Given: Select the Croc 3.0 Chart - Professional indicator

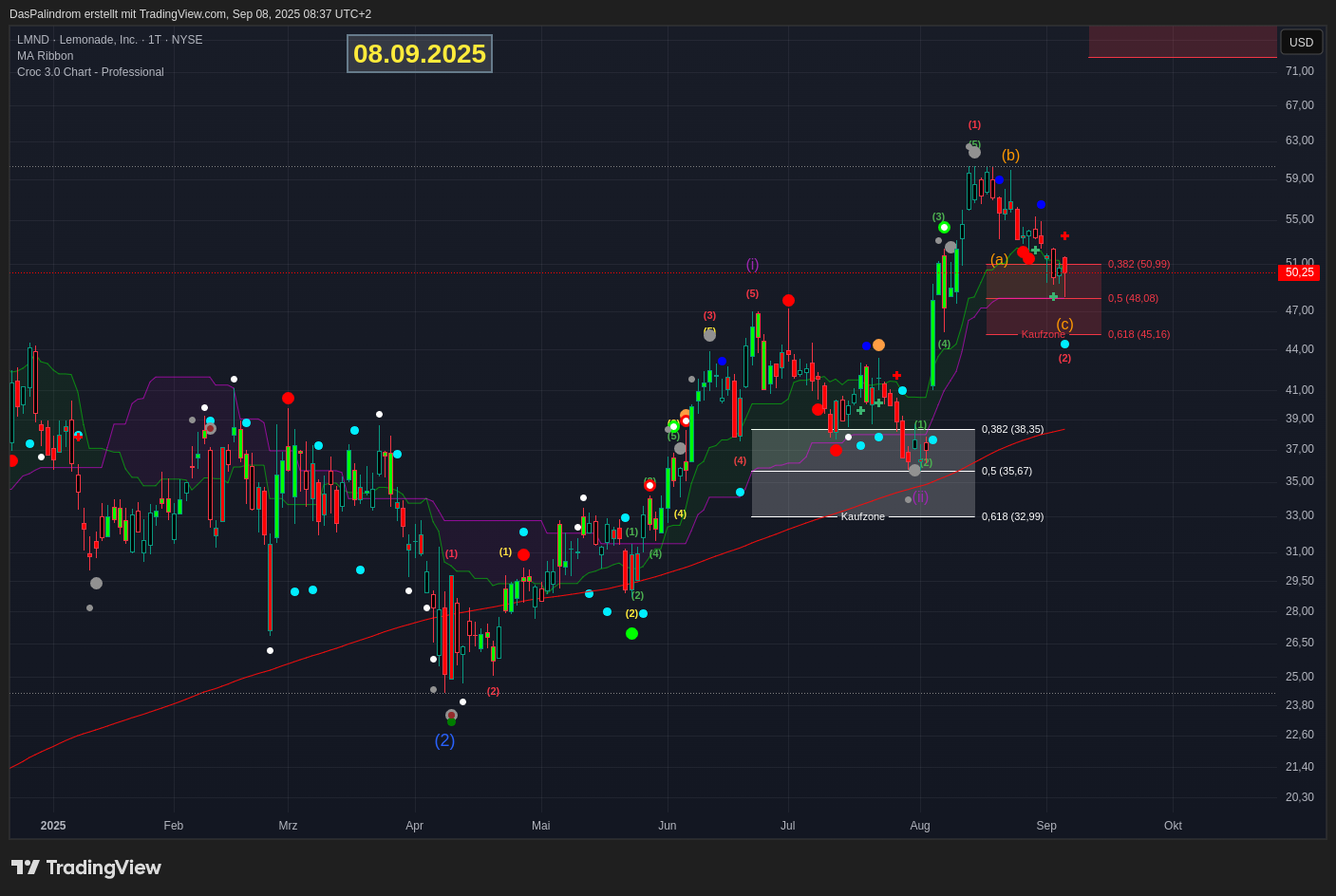Looking at the screenshot, I should pyautogui.click(x=90, y=72).
